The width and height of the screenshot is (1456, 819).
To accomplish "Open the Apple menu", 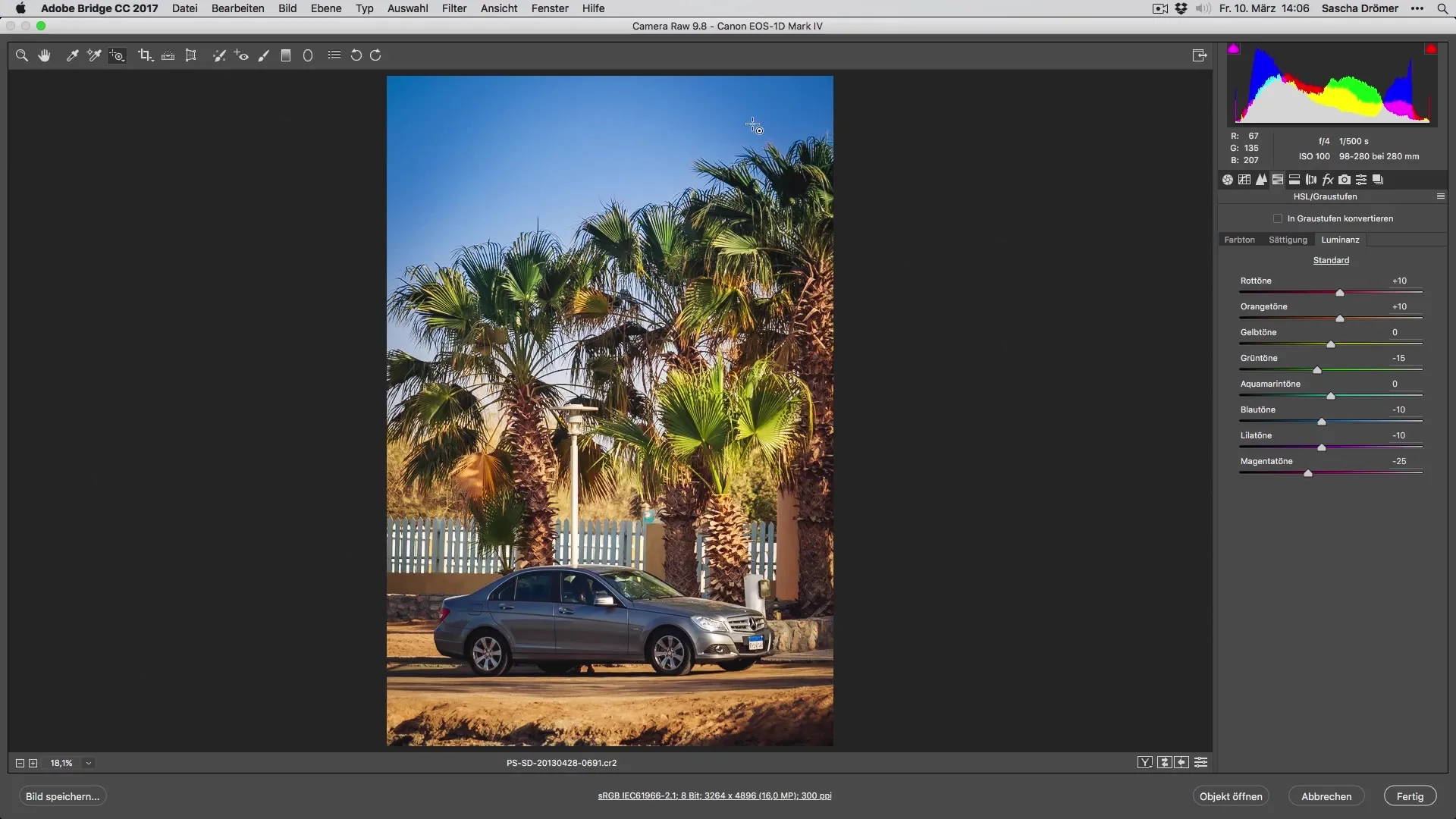I will tap(20, 8).
